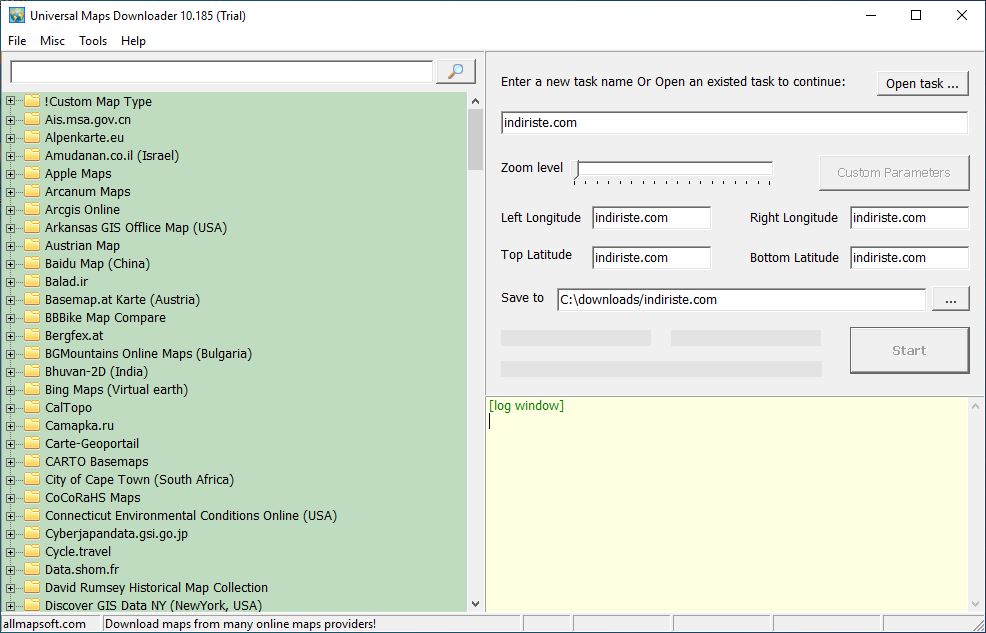The width and height of the screenshot is (986, 633).
Task: Open the File menu
Action: coord(17,41)
